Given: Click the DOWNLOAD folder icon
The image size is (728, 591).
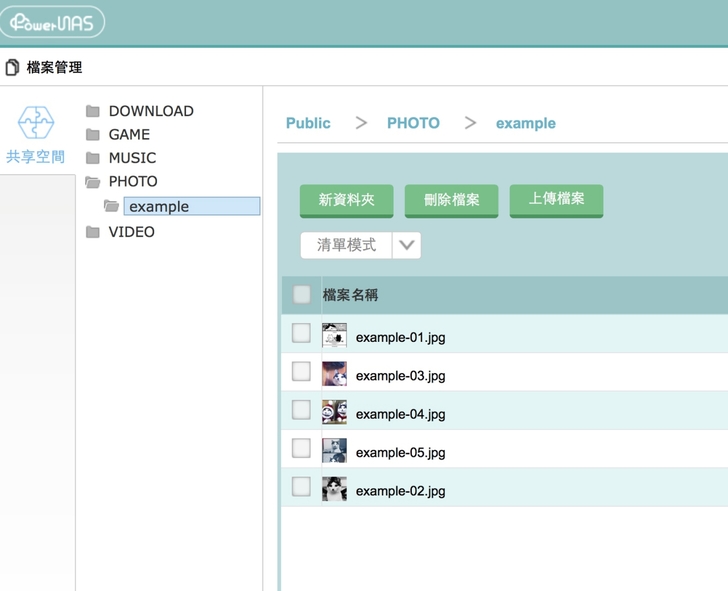Looking at the screenshot, I should [x=93, y=111].
